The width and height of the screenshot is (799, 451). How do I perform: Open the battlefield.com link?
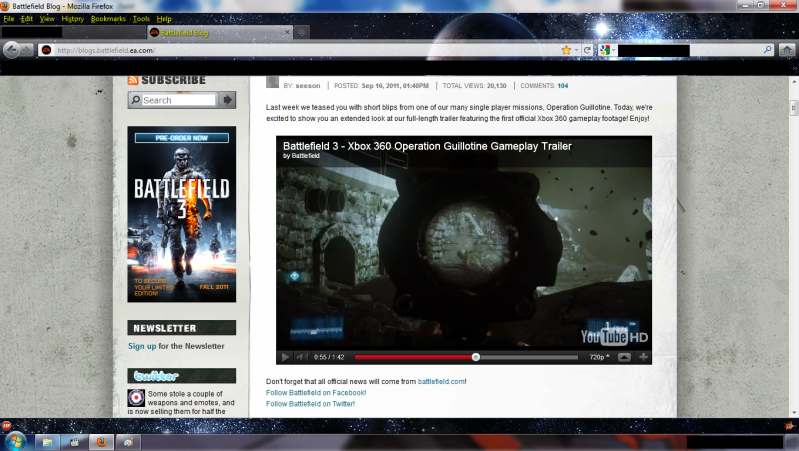(441, 381)
